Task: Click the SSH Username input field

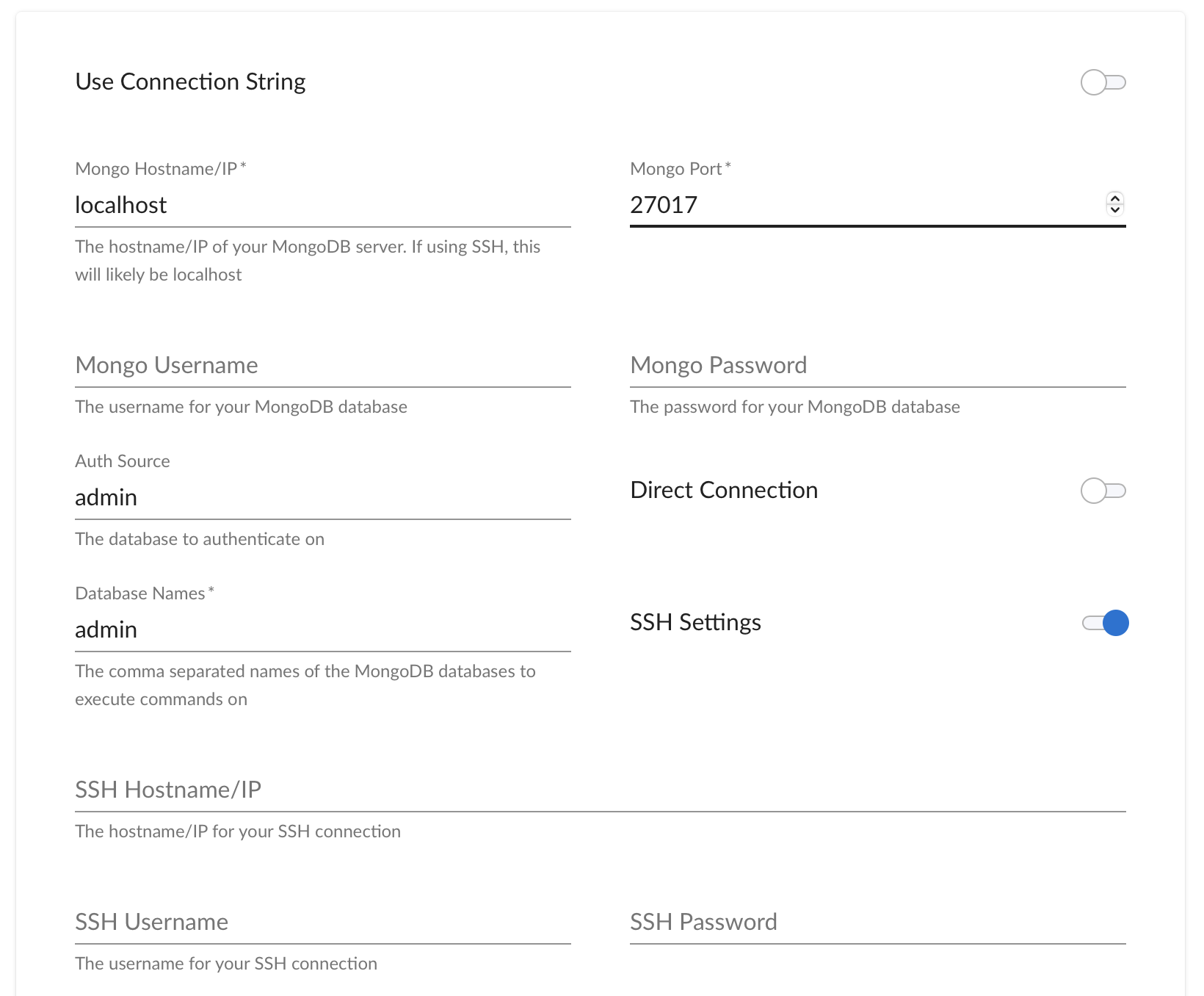Action: [323, 922]
